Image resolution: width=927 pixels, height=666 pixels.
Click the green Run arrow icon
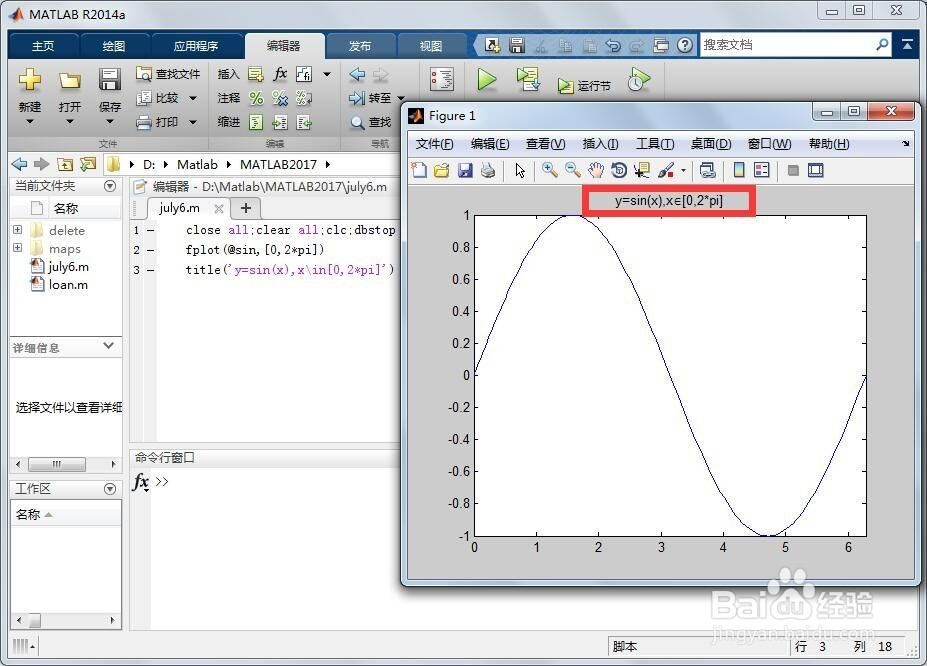(487, 79)
